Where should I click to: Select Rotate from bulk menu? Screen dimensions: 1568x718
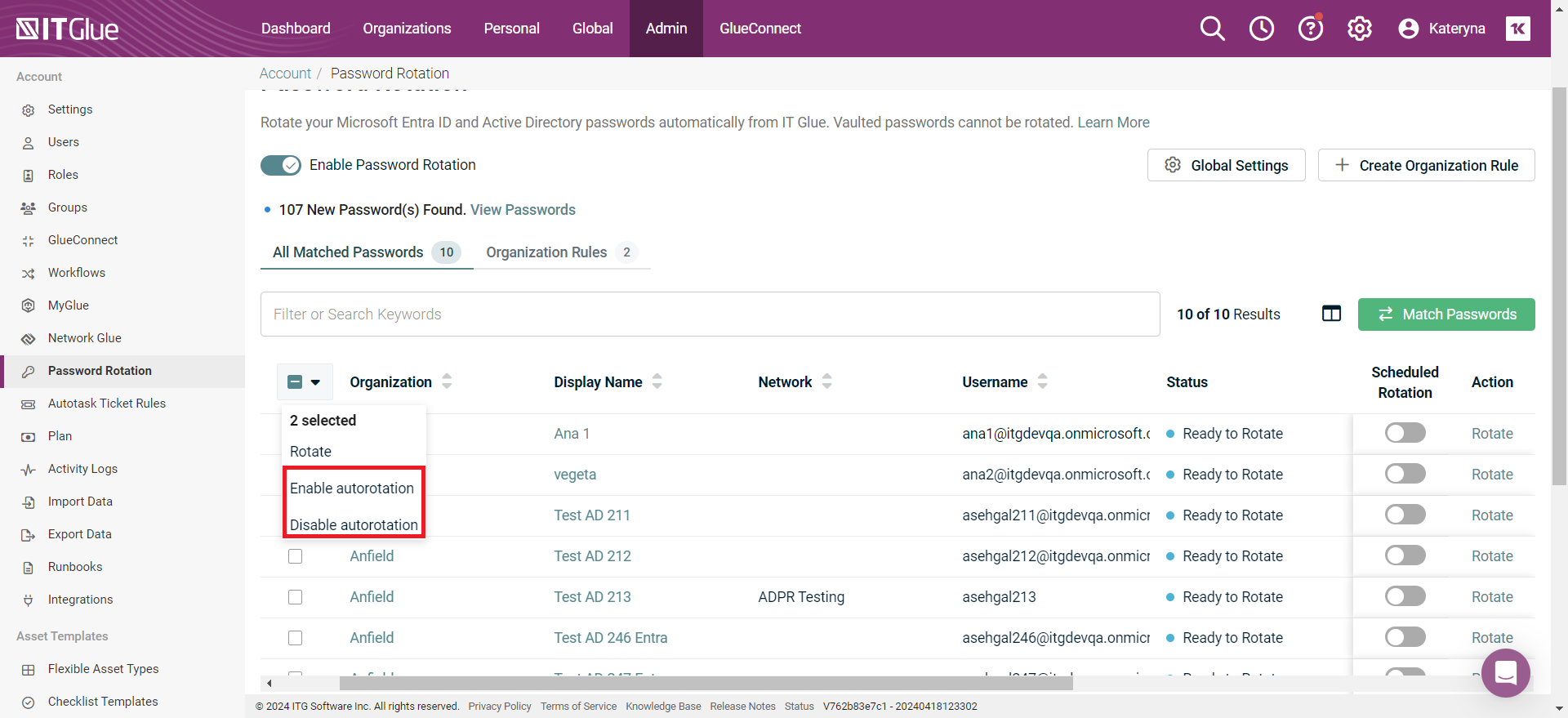pyautogui.click(x=310, y=452)
